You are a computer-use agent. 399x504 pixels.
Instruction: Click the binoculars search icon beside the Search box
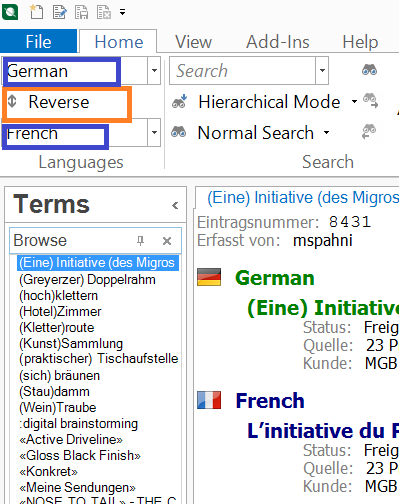pyautogui.click(x=369, y=70)
